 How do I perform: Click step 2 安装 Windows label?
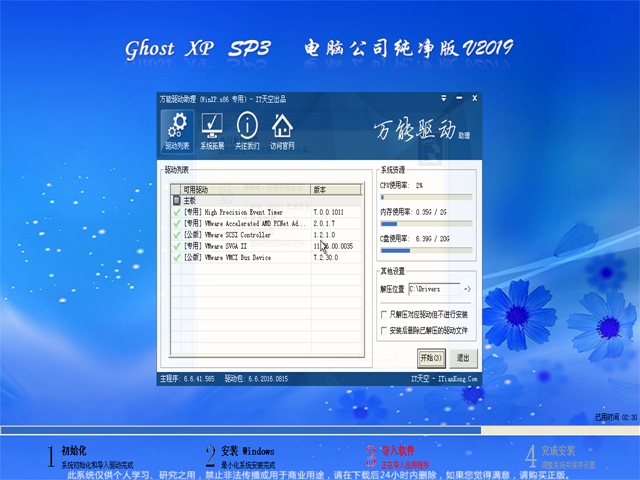coord(248,451)
